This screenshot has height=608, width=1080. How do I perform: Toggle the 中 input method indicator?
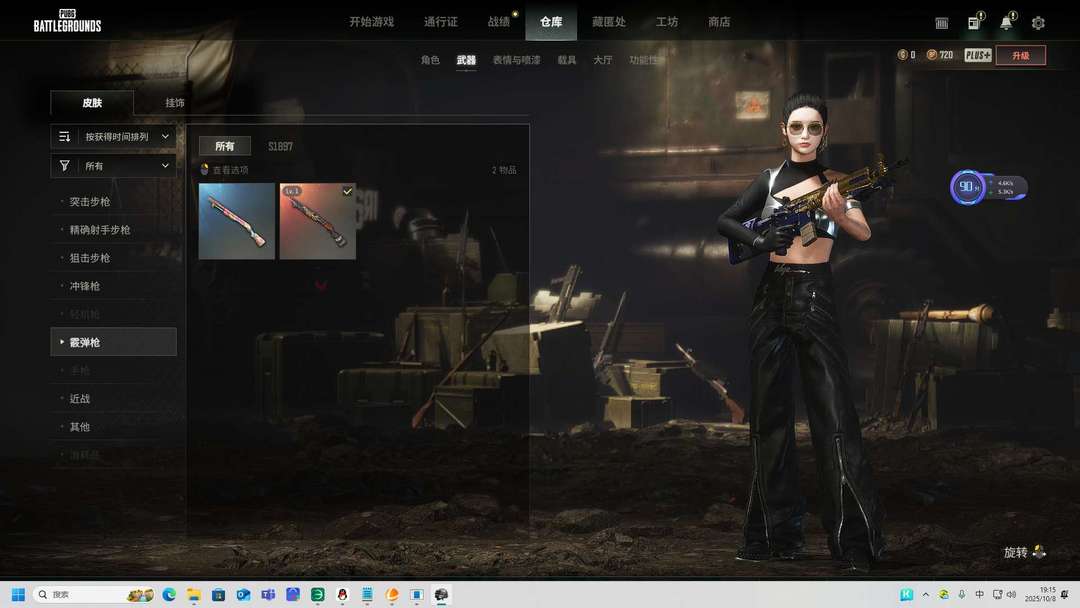[979, 594]
